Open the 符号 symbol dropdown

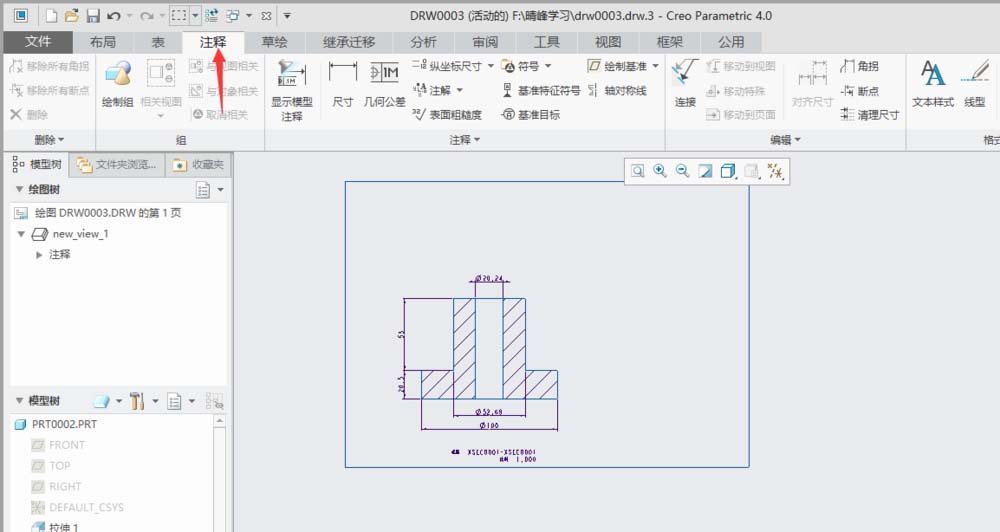(527, 66)
